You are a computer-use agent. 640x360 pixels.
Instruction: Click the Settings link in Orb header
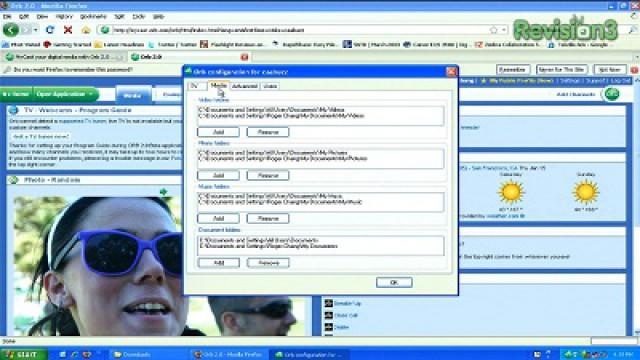(570, 81)
